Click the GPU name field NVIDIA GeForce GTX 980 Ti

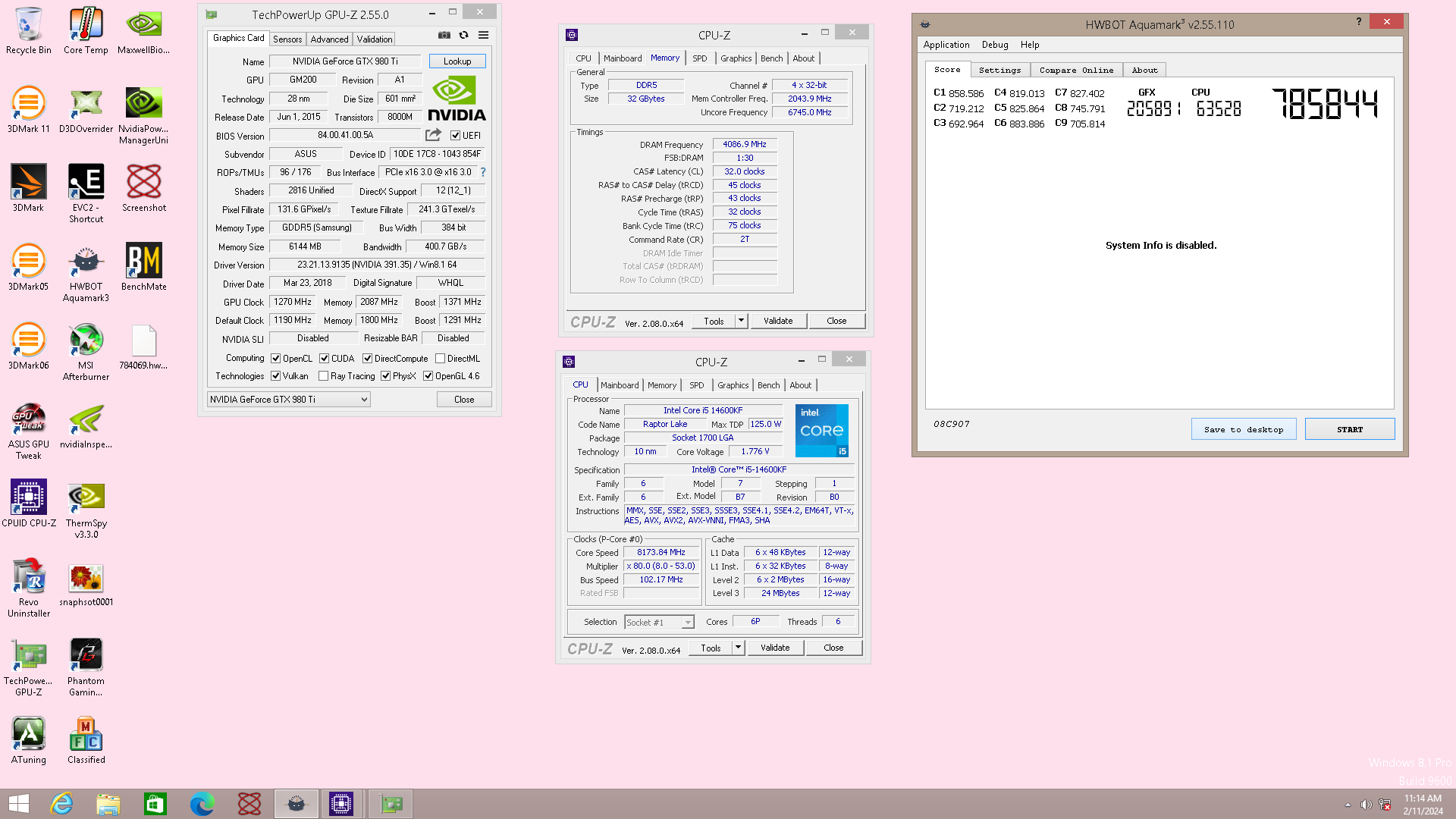(345, 61)
